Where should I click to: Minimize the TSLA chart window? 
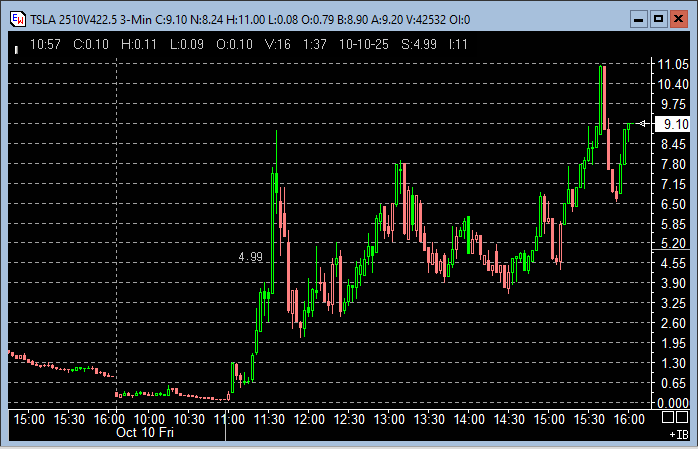tap(637, 18)
